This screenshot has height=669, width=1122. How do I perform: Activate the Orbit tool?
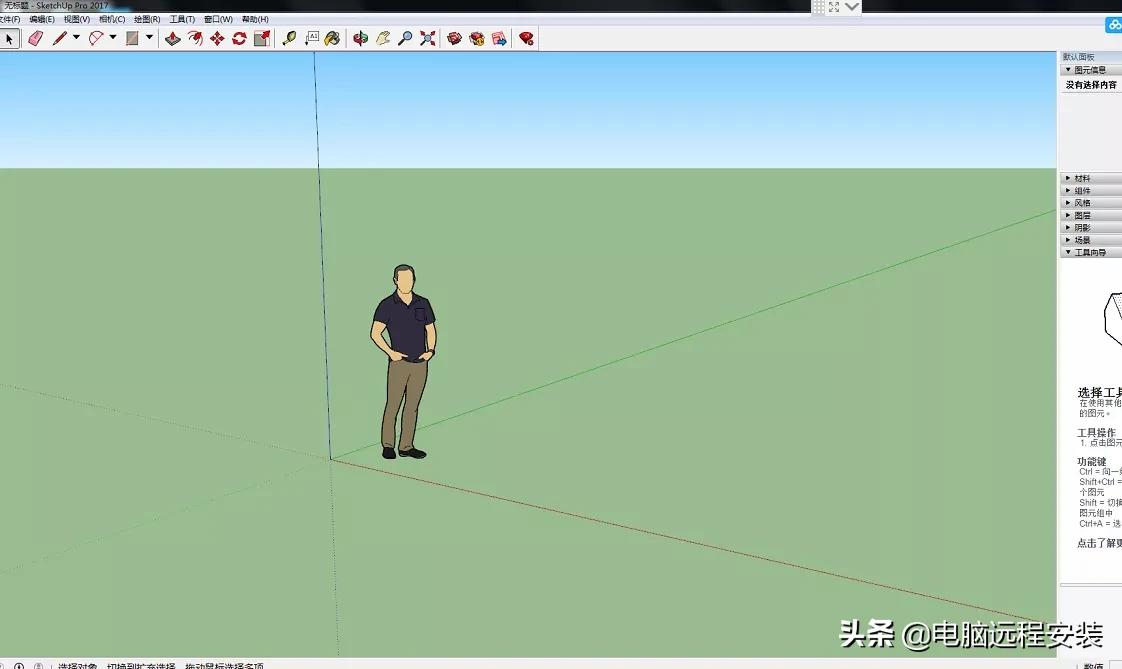(361, 38)
